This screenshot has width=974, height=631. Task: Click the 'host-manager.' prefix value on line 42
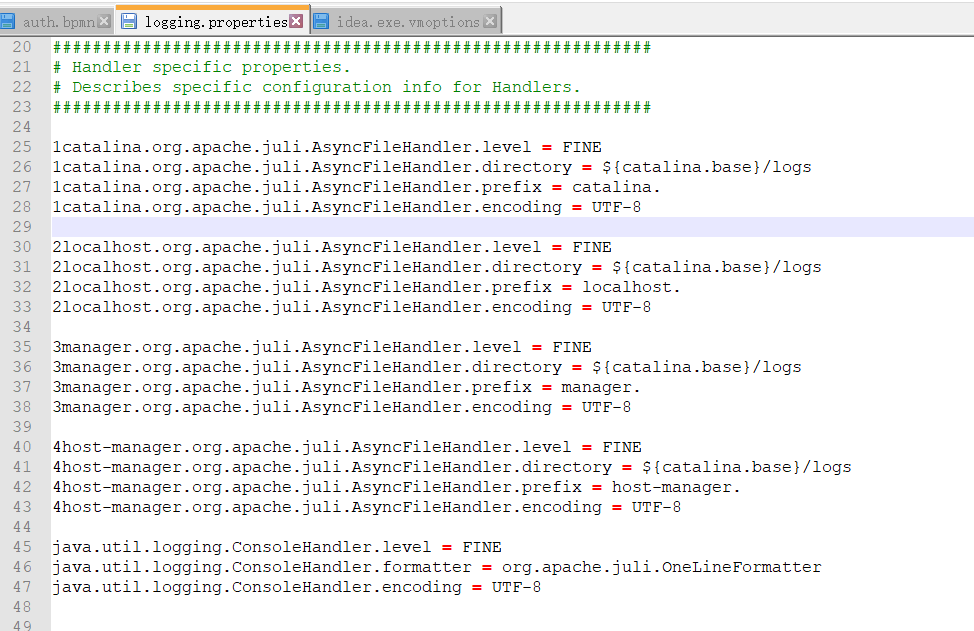tap(676, 488)
